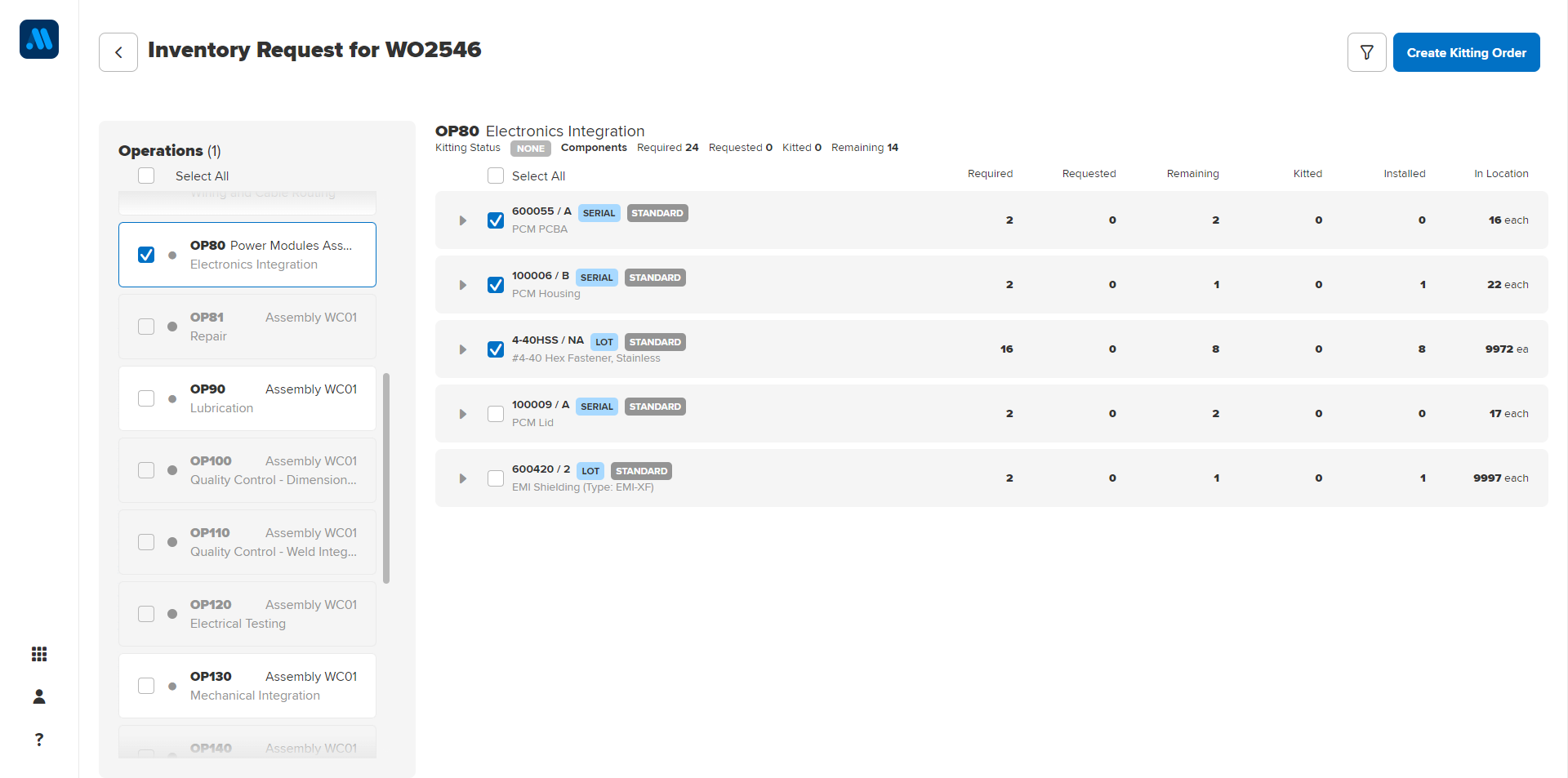Expand the 100006 / B PCM Housing row

click(463, 285)
